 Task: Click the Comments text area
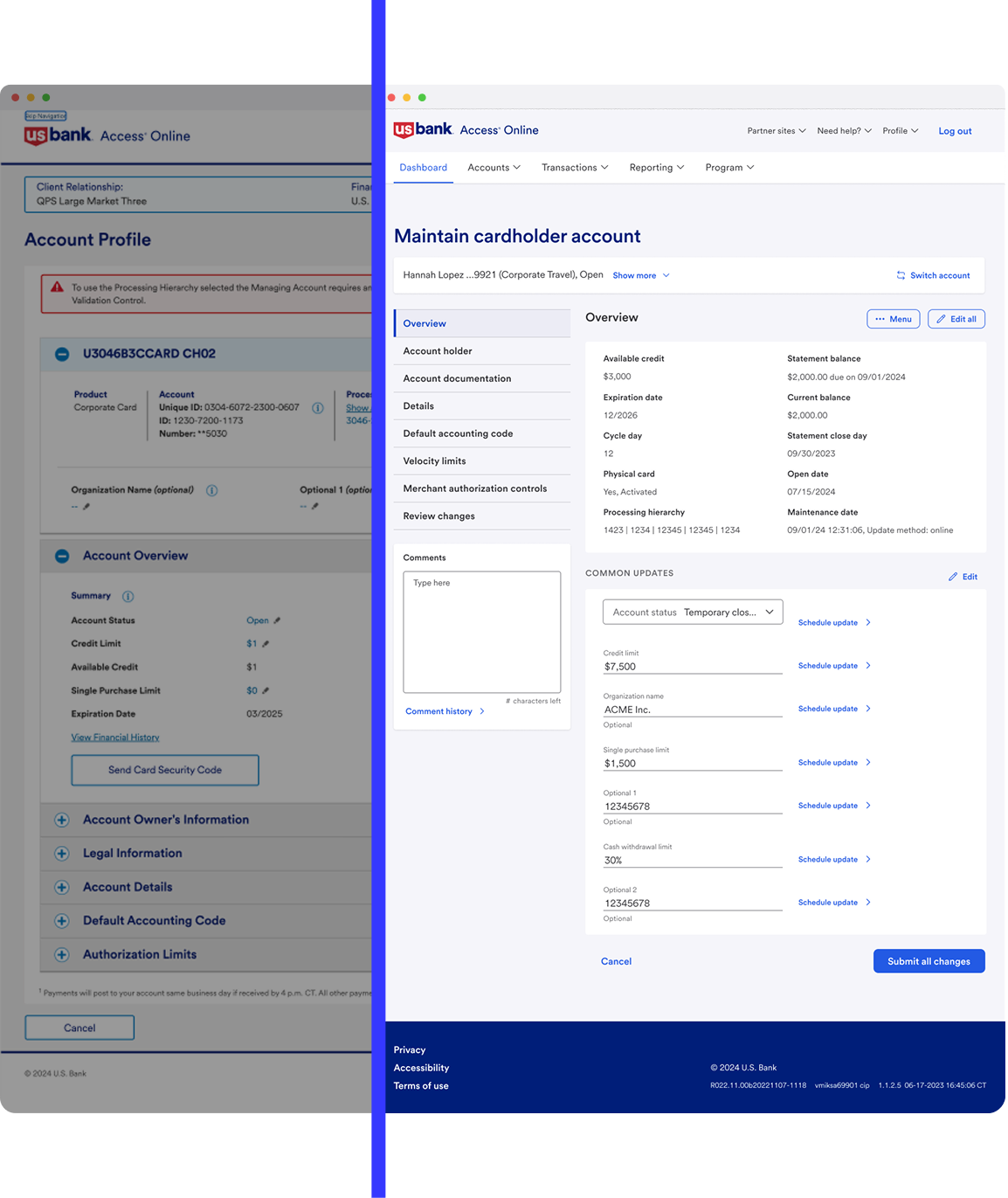pos(482,632)
